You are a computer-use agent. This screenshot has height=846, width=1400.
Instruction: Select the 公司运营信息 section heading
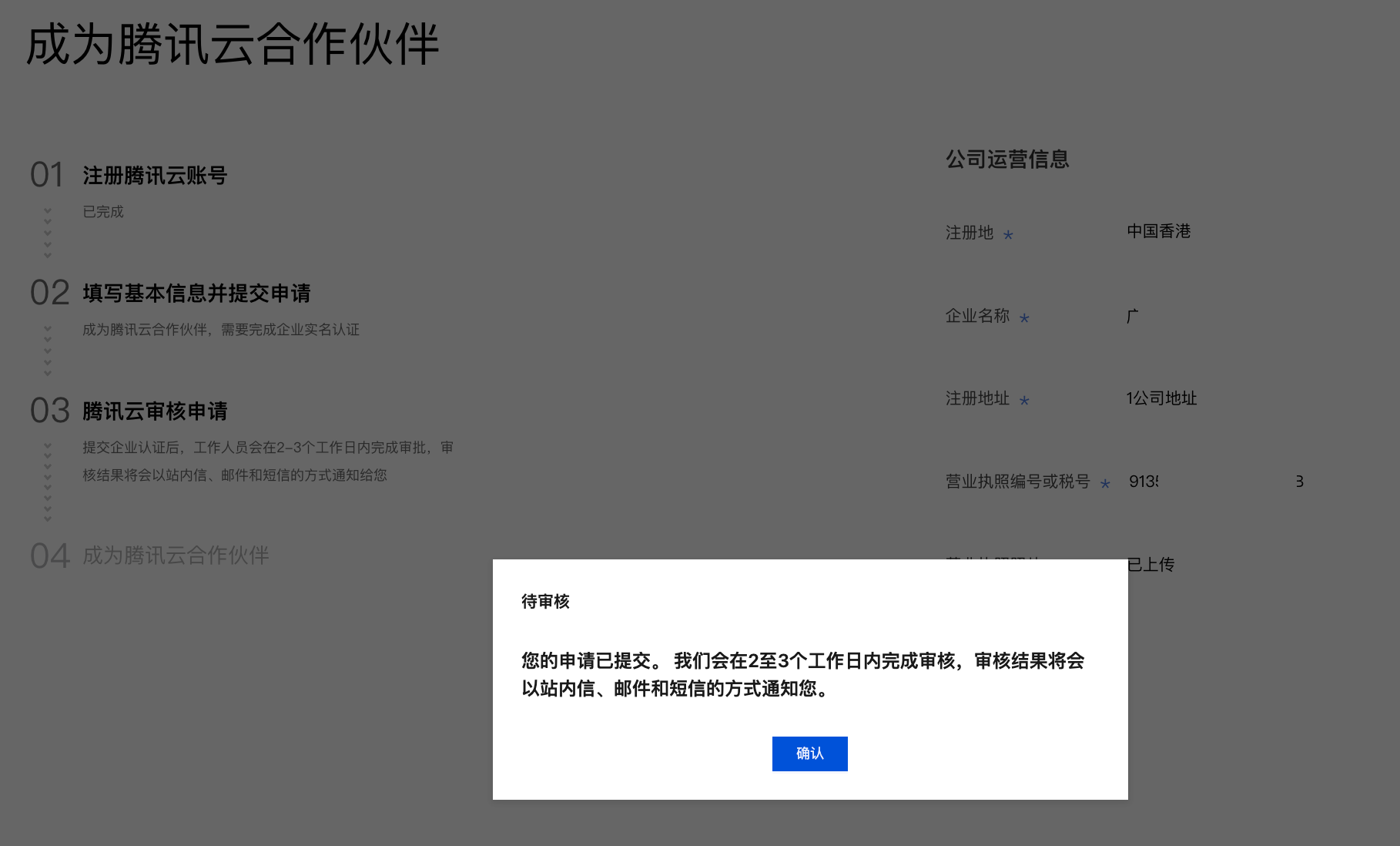pos(1007,159)
